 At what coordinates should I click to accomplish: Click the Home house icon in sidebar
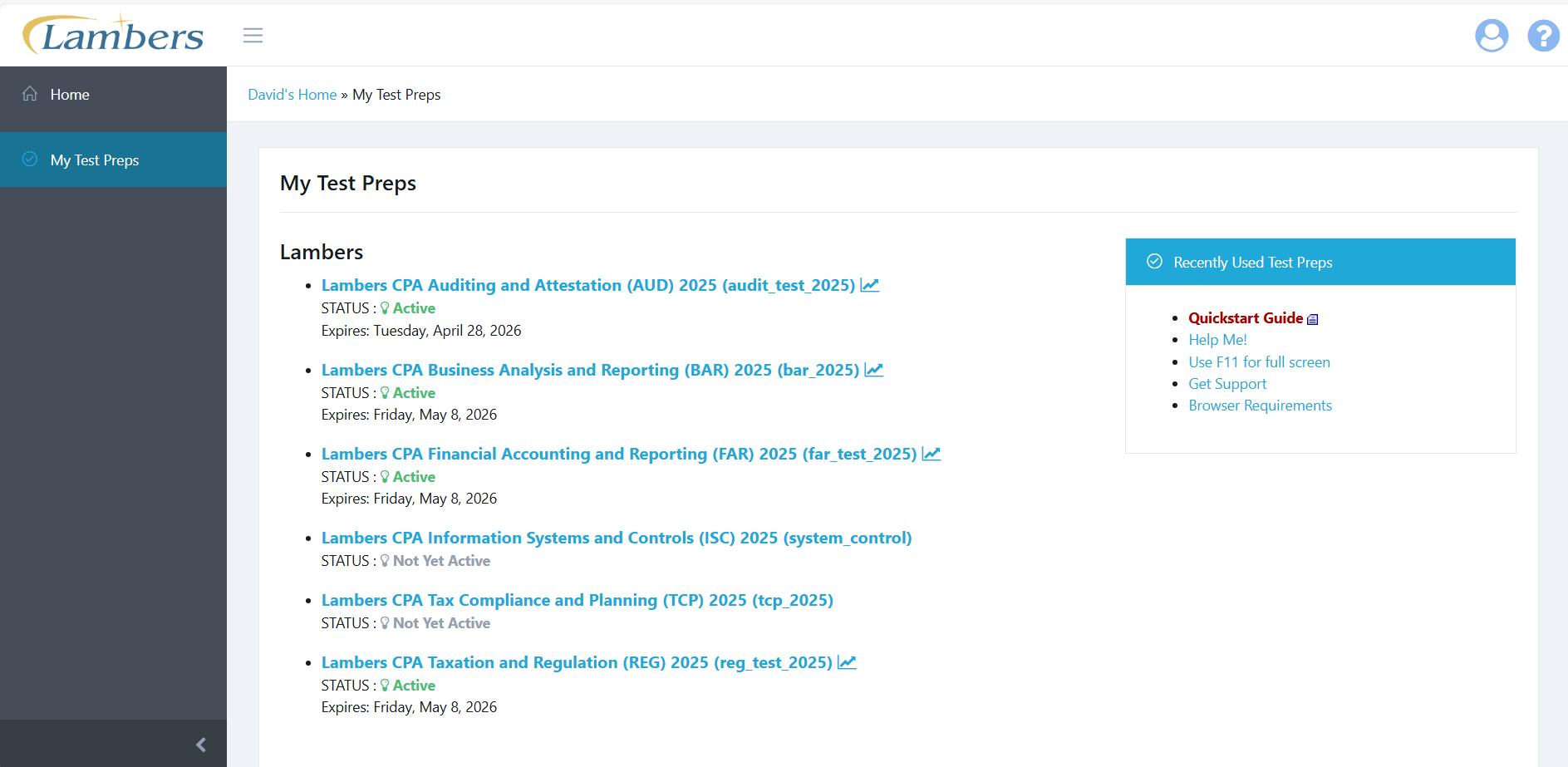[x=30, y=94]
